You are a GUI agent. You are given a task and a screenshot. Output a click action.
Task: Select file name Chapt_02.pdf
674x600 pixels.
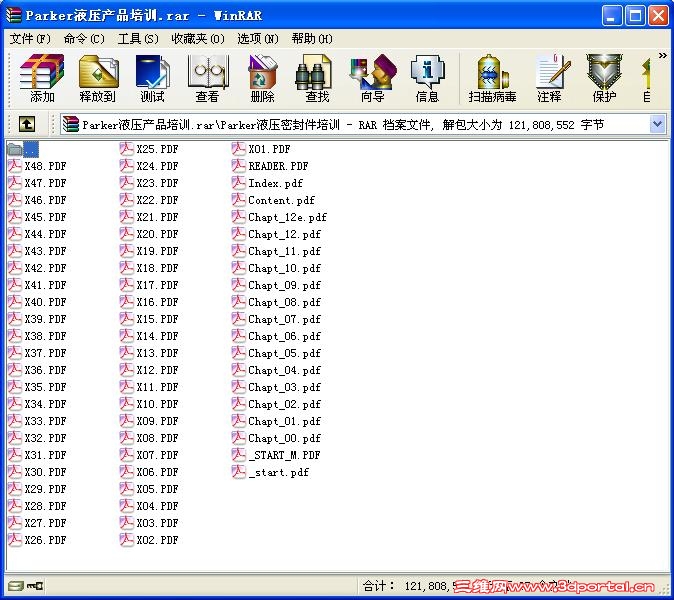[x=285, y=404]
